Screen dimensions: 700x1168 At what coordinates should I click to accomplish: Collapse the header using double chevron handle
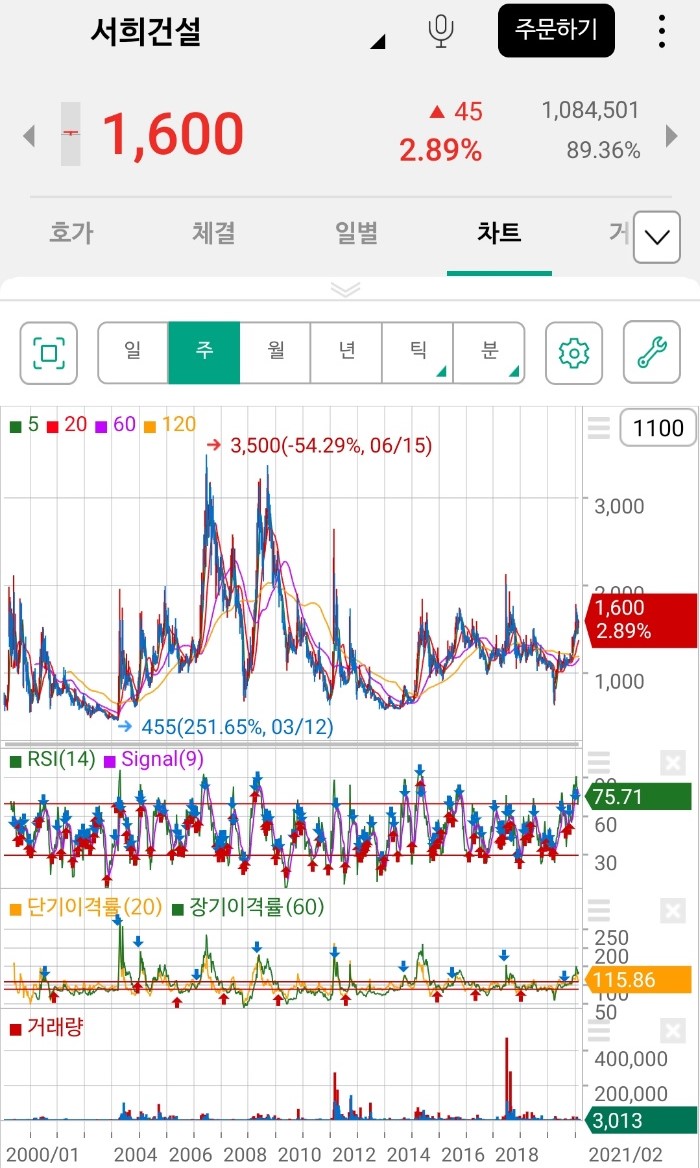click(346, 289)
